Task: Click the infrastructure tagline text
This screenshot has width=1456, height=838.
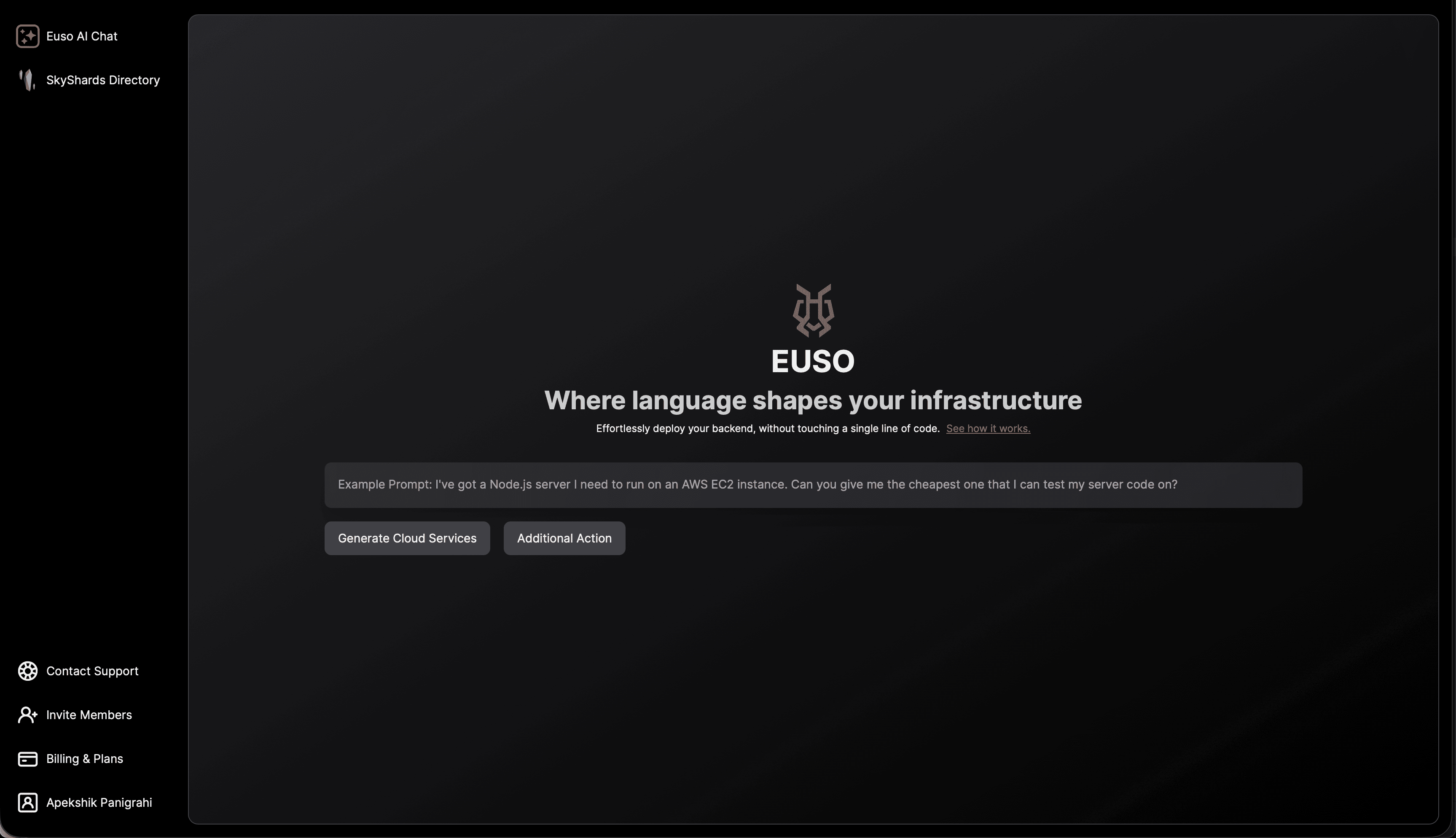Action: pyautogui.click(x=813, y=400)
